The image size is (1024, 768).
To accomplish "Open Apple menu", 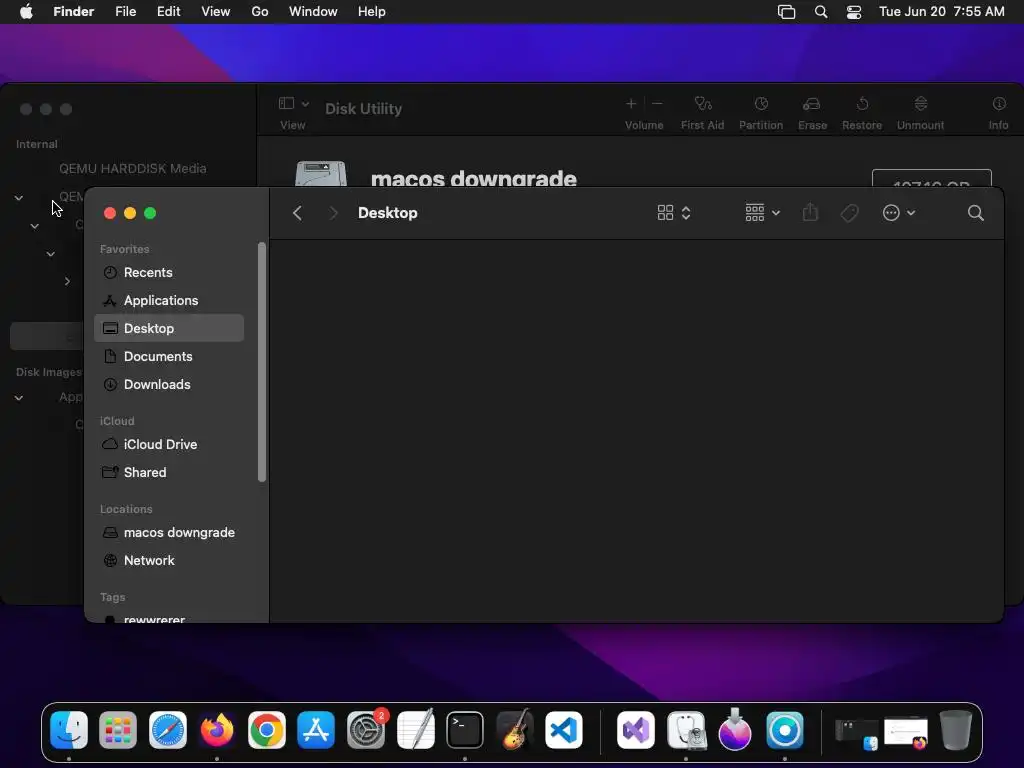I will click(26, 12).
